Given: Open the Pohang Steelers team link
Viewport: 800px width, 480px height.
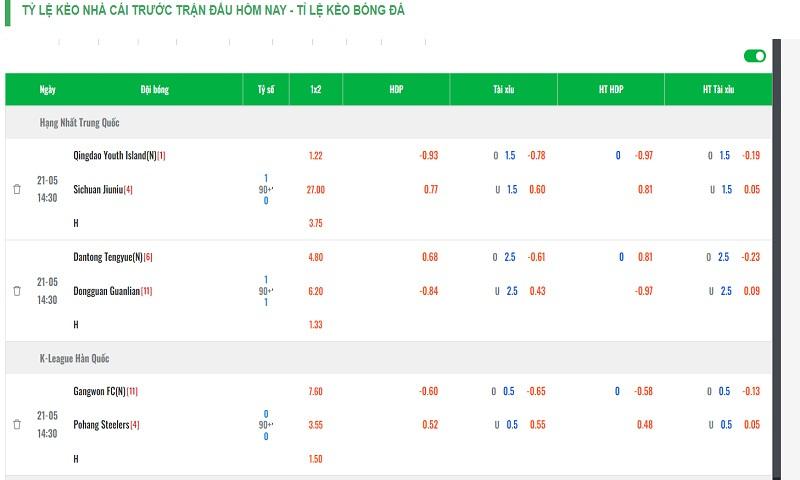Looking at the screenshot, I should point(101,425).
